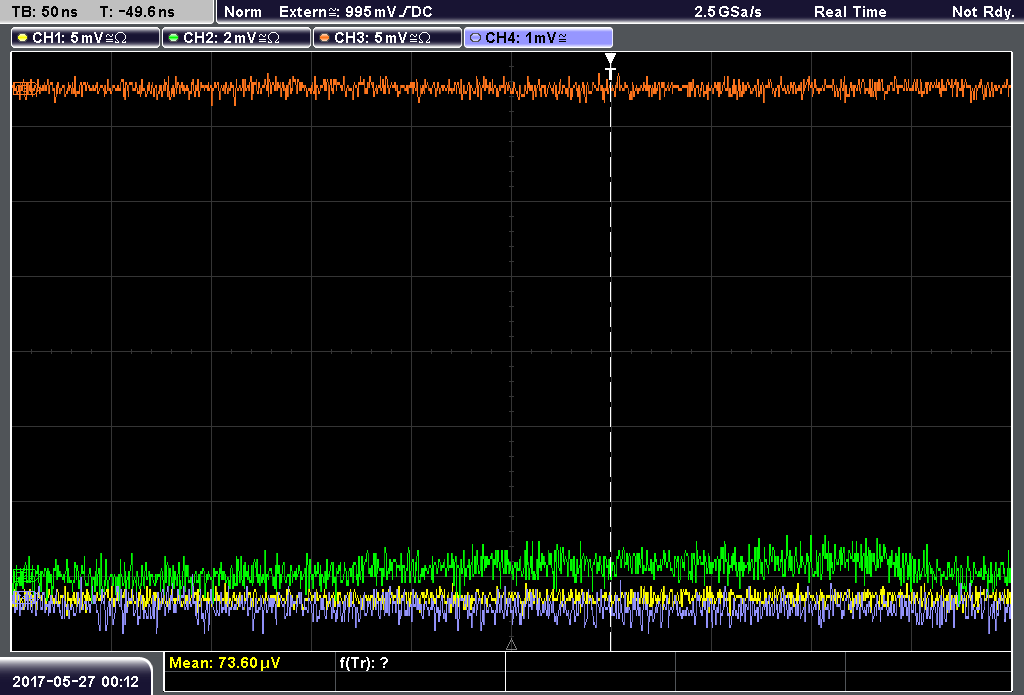Click the green CH2 ground level marker
Image resolution: width=1024 pixels, height=695 pixels.
tap(24, 575)
